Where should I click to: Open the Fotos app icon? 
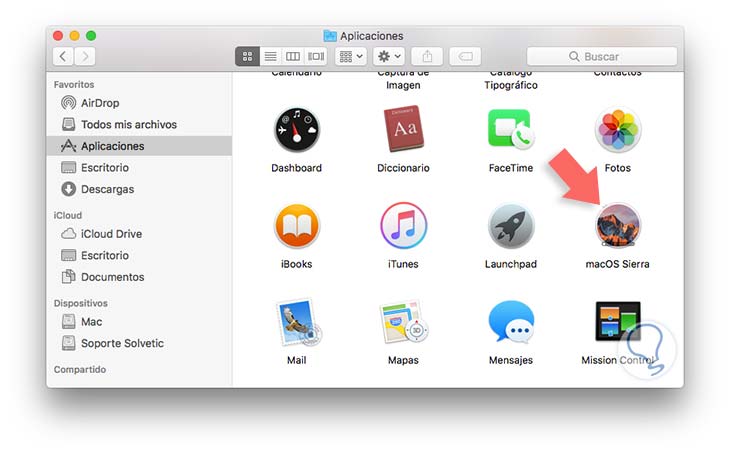[x=618, y=130]
